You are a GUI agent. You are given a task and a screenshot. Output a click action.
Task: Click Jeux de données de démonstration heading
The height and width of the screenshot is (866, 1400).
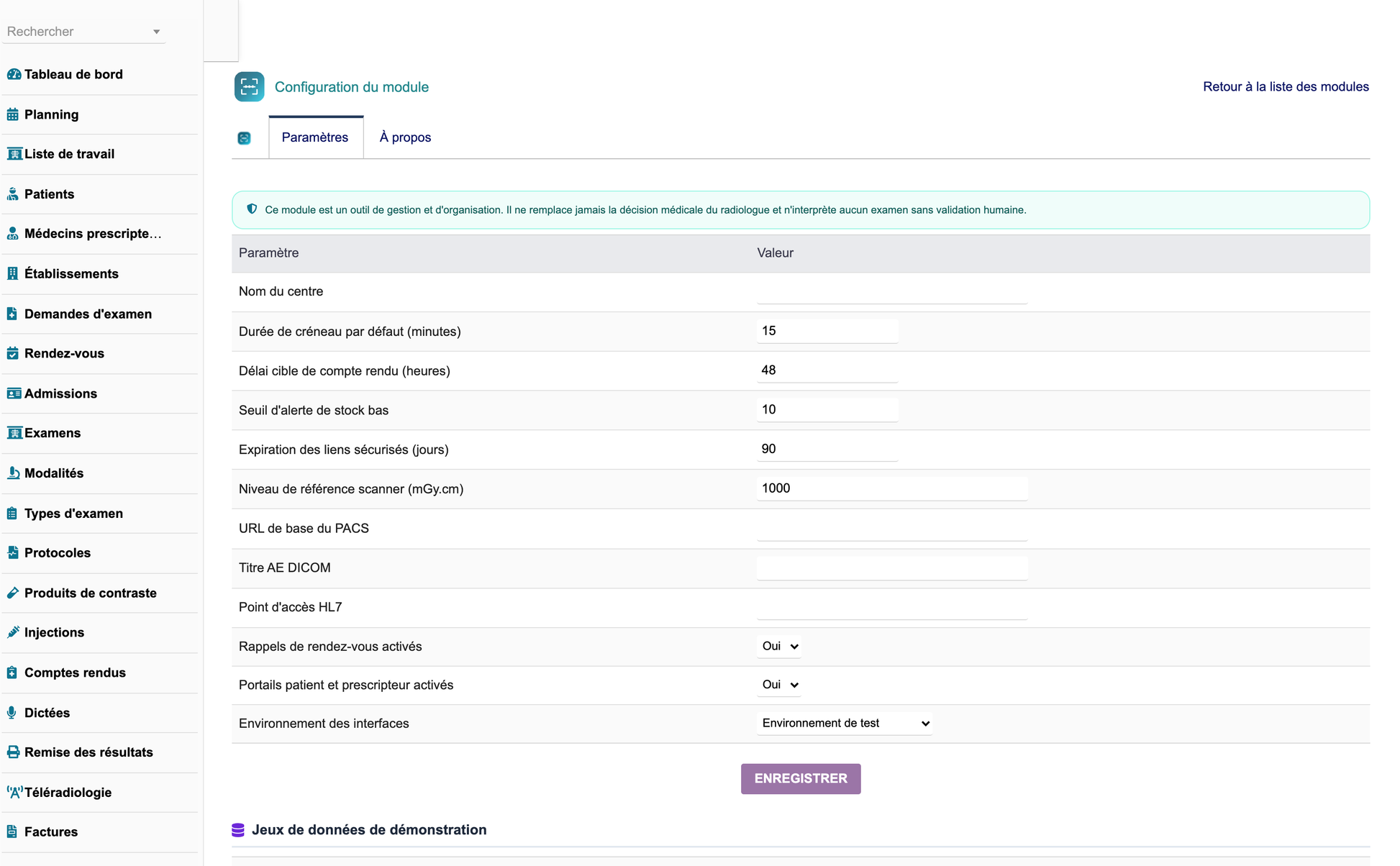(x=369, y=830)
